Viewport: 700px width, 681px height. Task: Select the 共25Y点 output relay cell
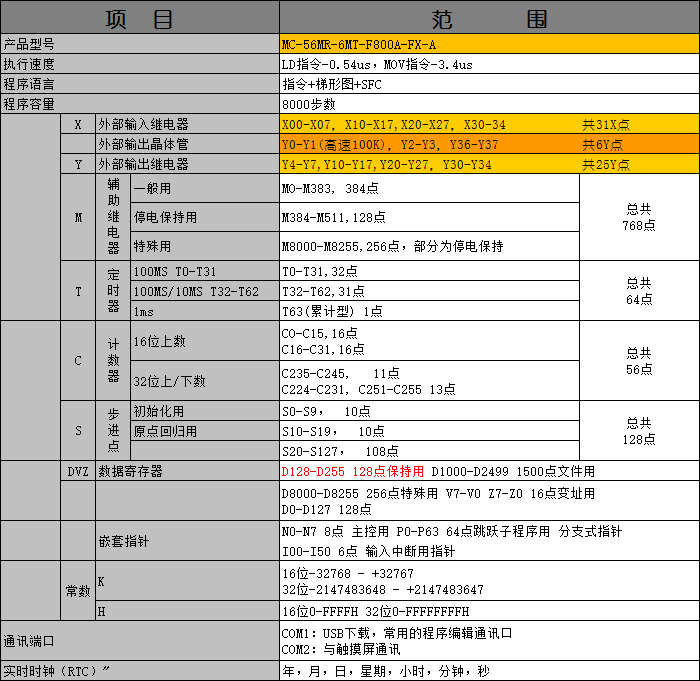606,164
